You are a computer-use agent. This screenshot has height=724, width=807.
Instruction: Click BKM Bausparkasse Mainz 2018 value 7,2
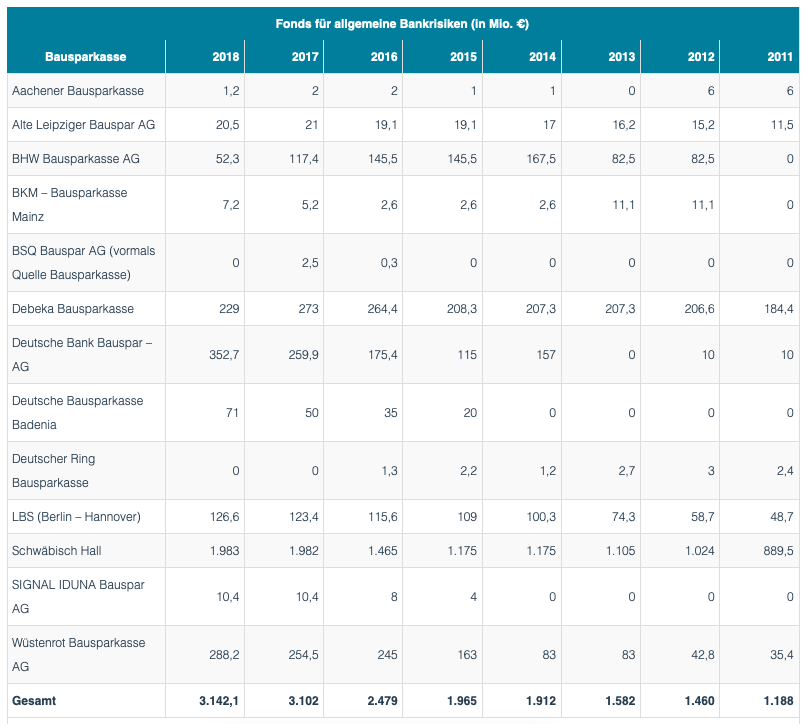(231, 204)
